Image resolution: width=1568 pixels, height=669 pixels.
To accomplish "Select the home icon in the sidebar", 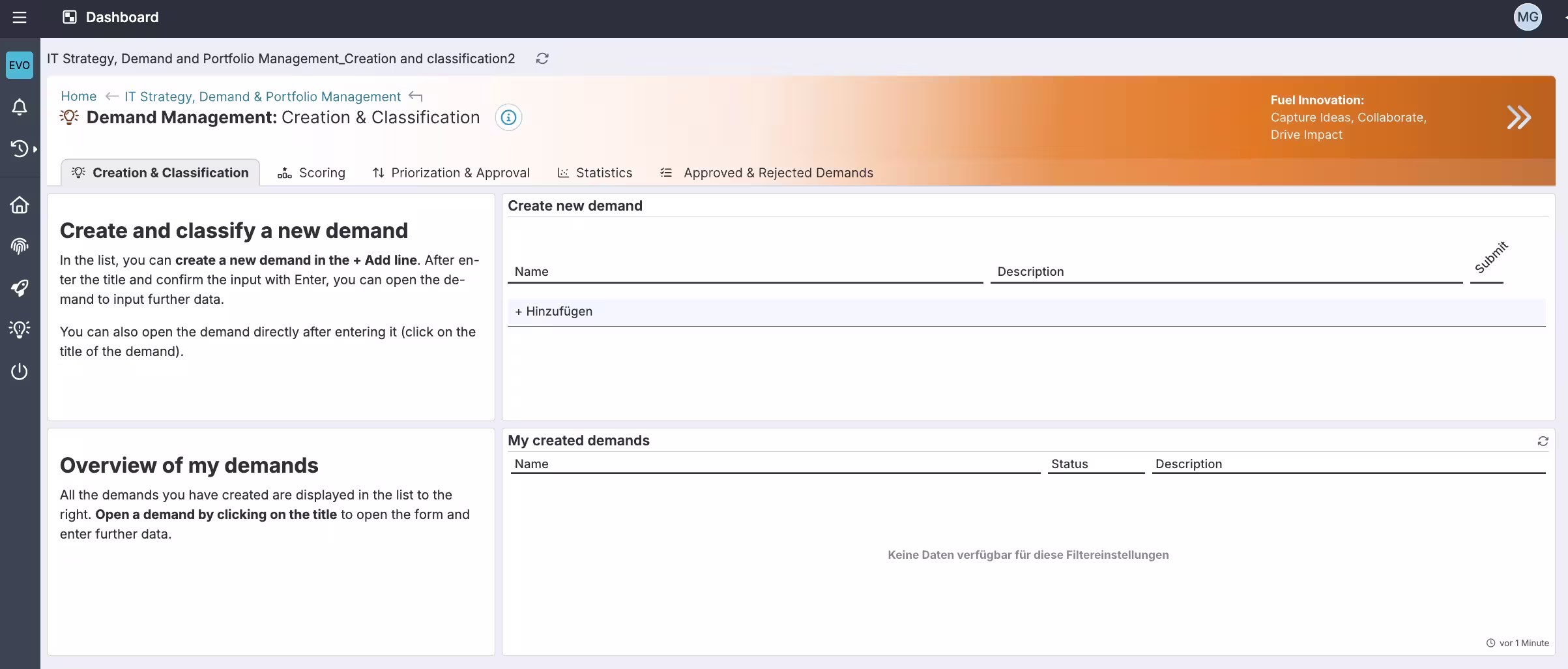I will pos(20,205).
